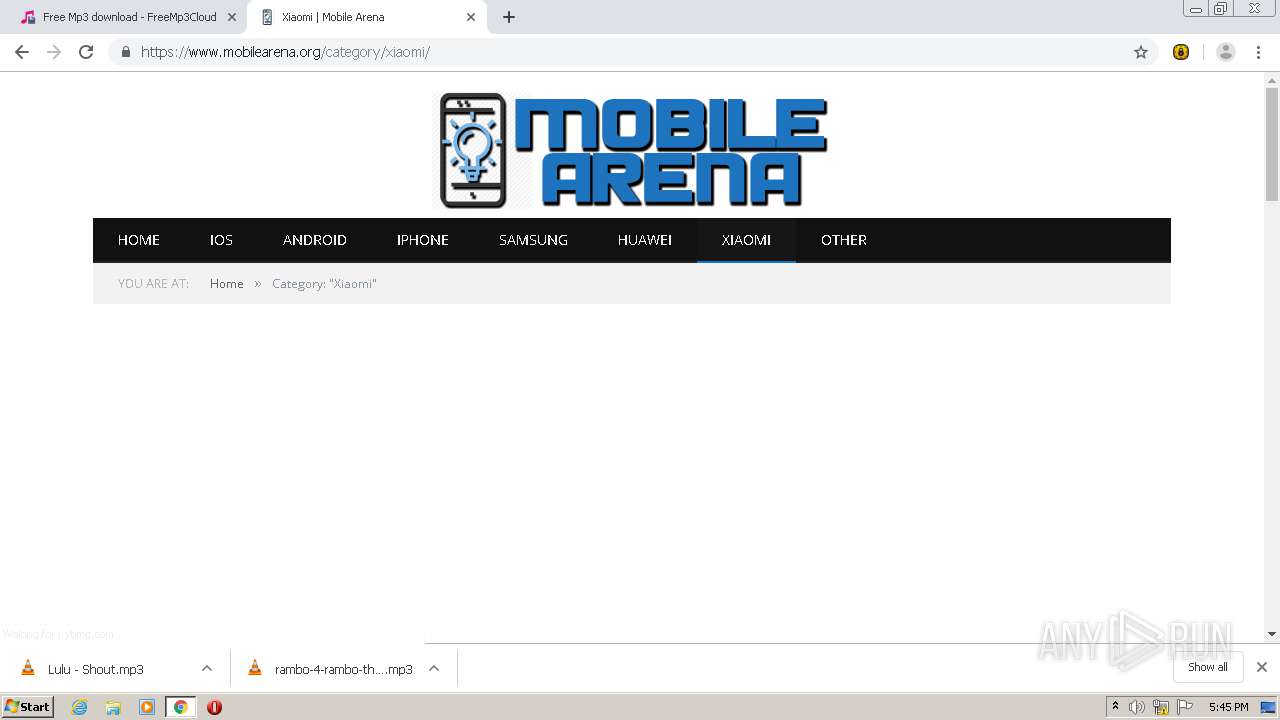The width and height of the screenshot is (1280, 720).
Task: Open the volume speaker tray icon
Action: pyautogui.click(x=1136, y=707)
